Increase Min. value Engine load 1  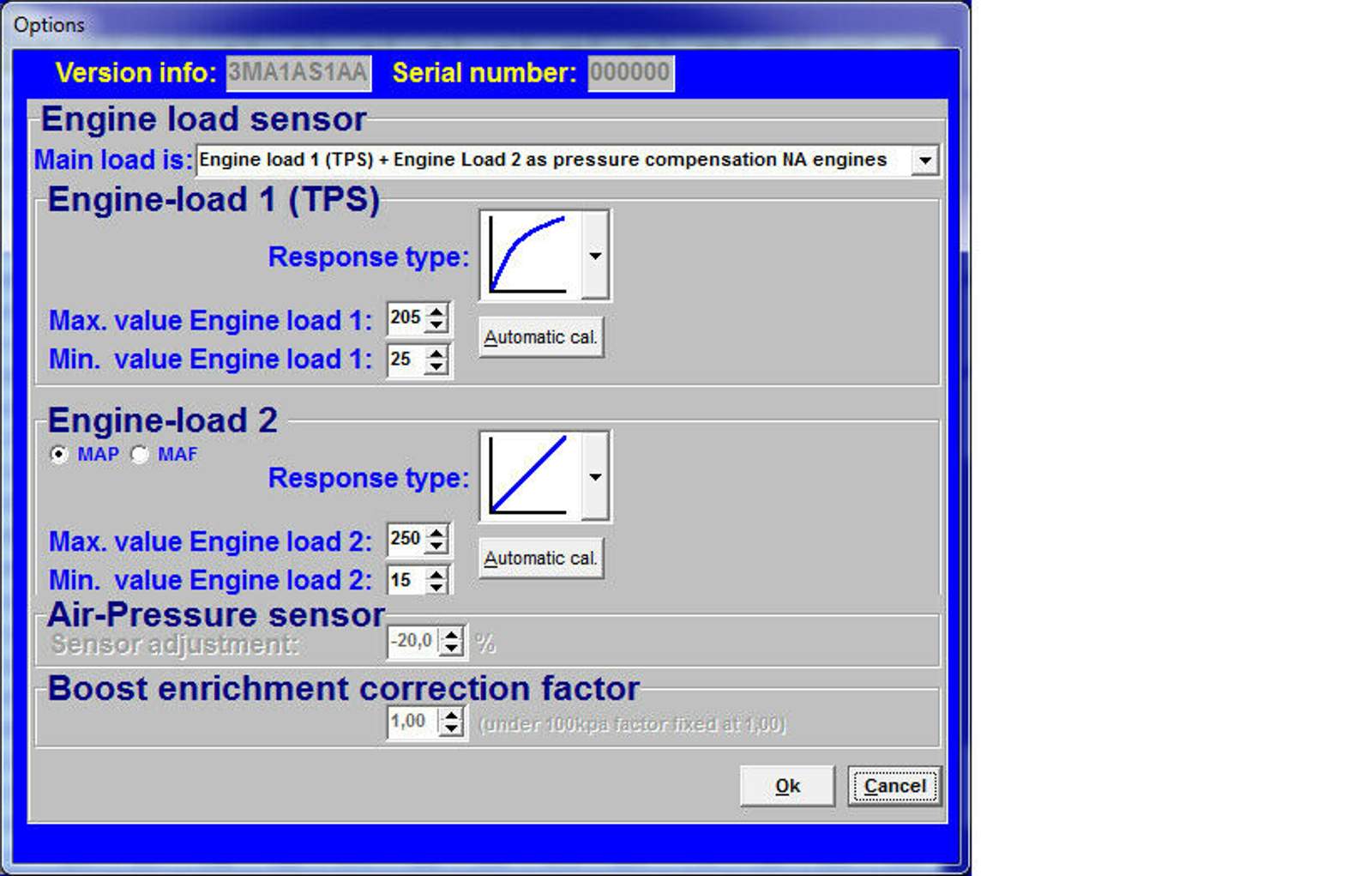[437, 353]
